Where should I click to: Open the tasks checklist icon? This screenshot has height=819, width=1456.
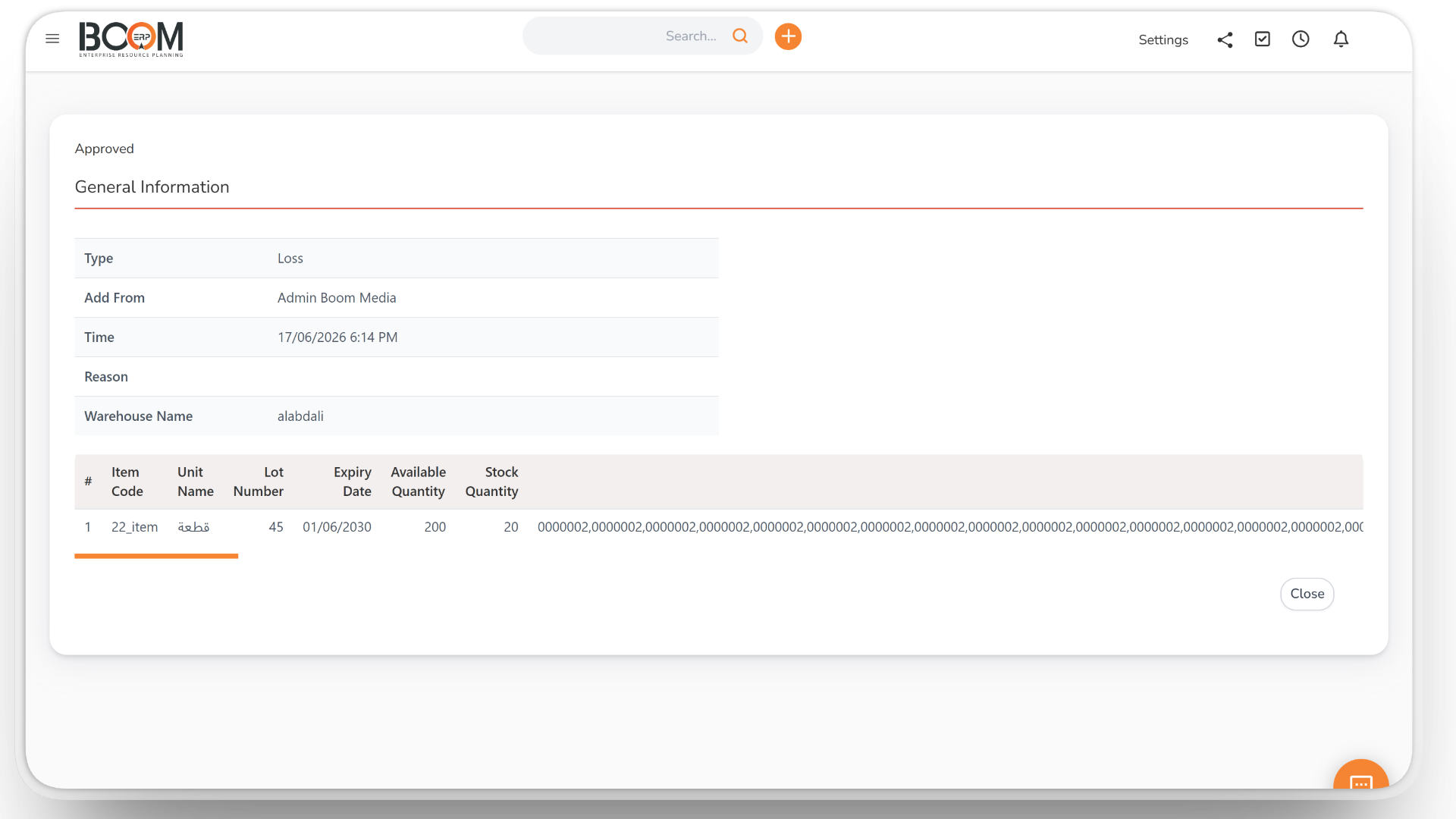[x=1263, y=39]
